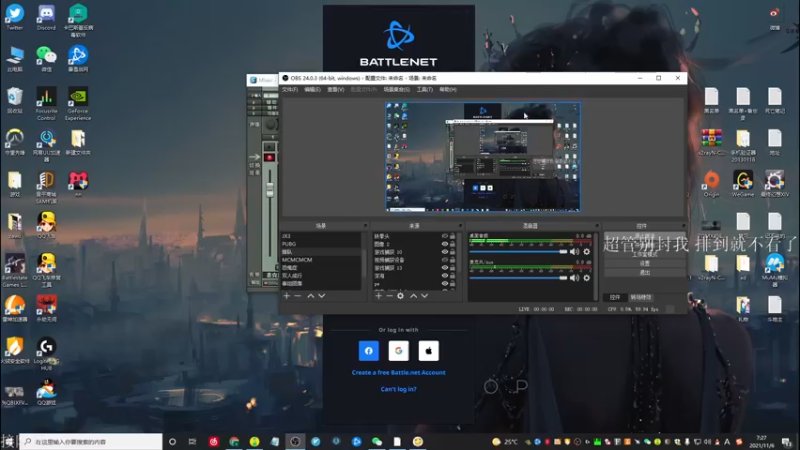Lock the 游戏捕获 10 source
Viewport: 800px width, 450px height.
[x=453, y=252]
